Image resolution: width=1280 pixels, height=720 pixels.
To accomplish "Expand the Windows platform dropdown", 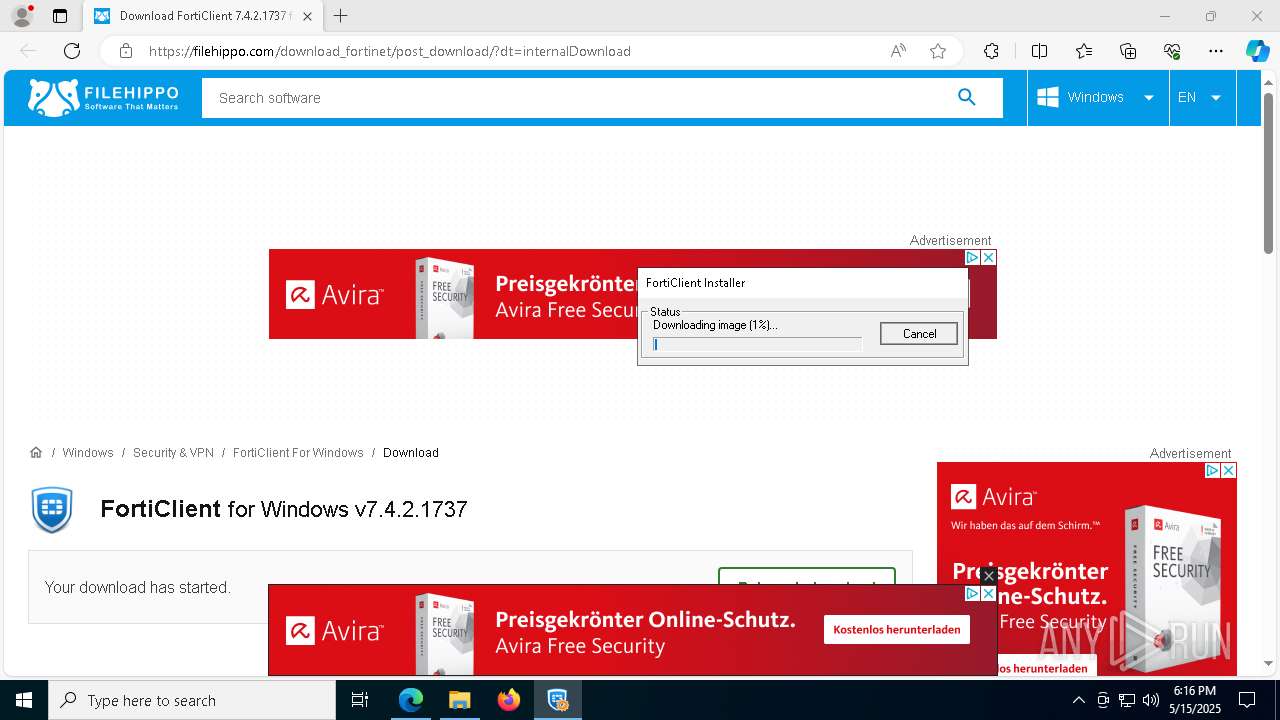I will [1097, 97].
